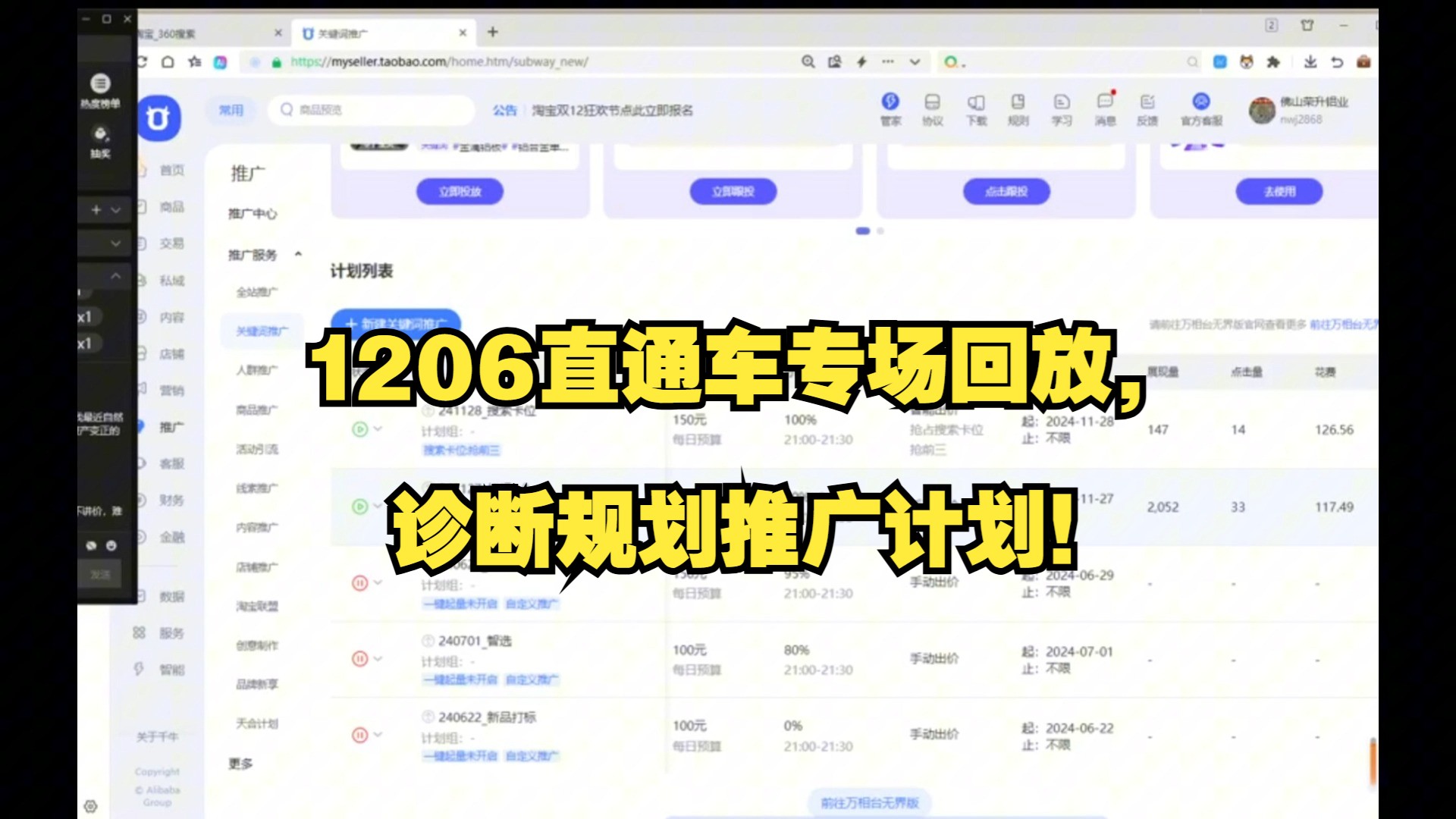The height and width of the screenshot is (819, 1456).
Task: Click the 去使用 button
Action: 1279,192
